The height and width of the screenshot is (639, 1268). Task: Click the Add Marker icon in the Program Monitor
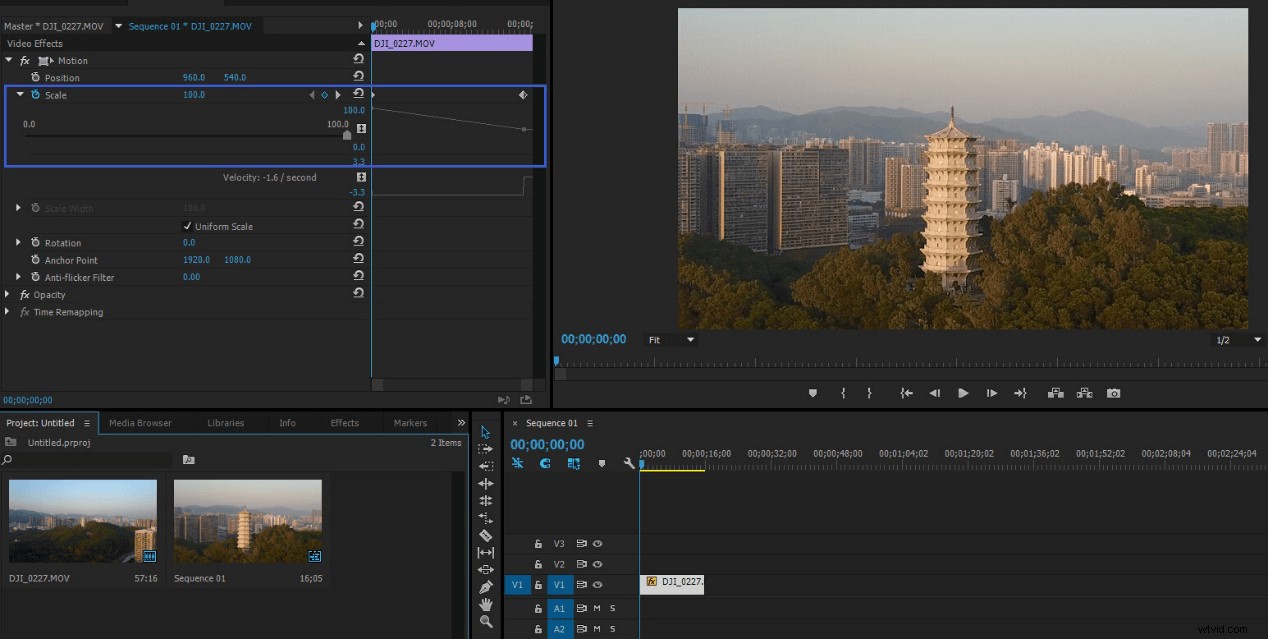813,393
